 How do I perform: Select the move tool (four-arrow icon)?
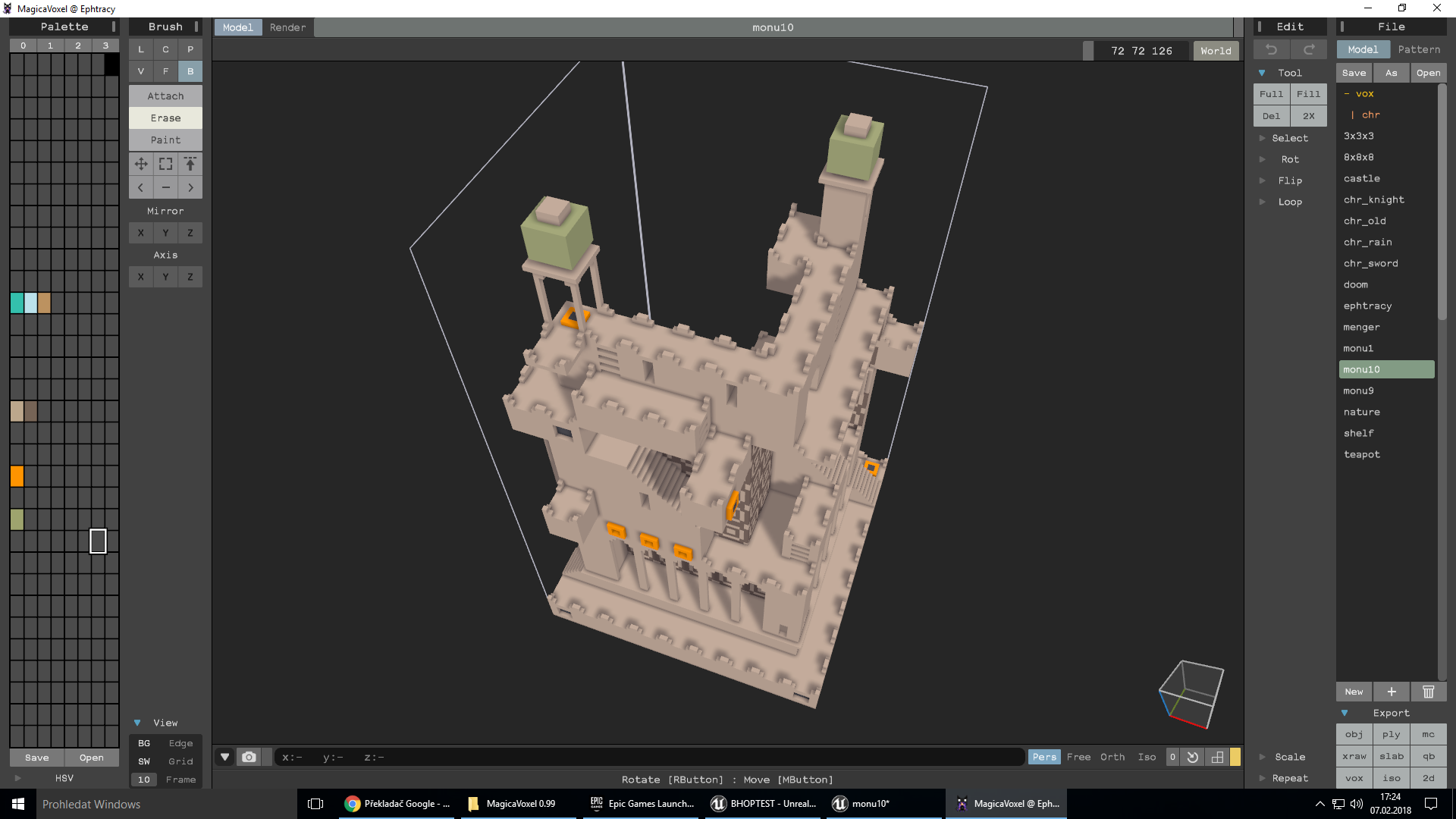[x=141, y=164]
